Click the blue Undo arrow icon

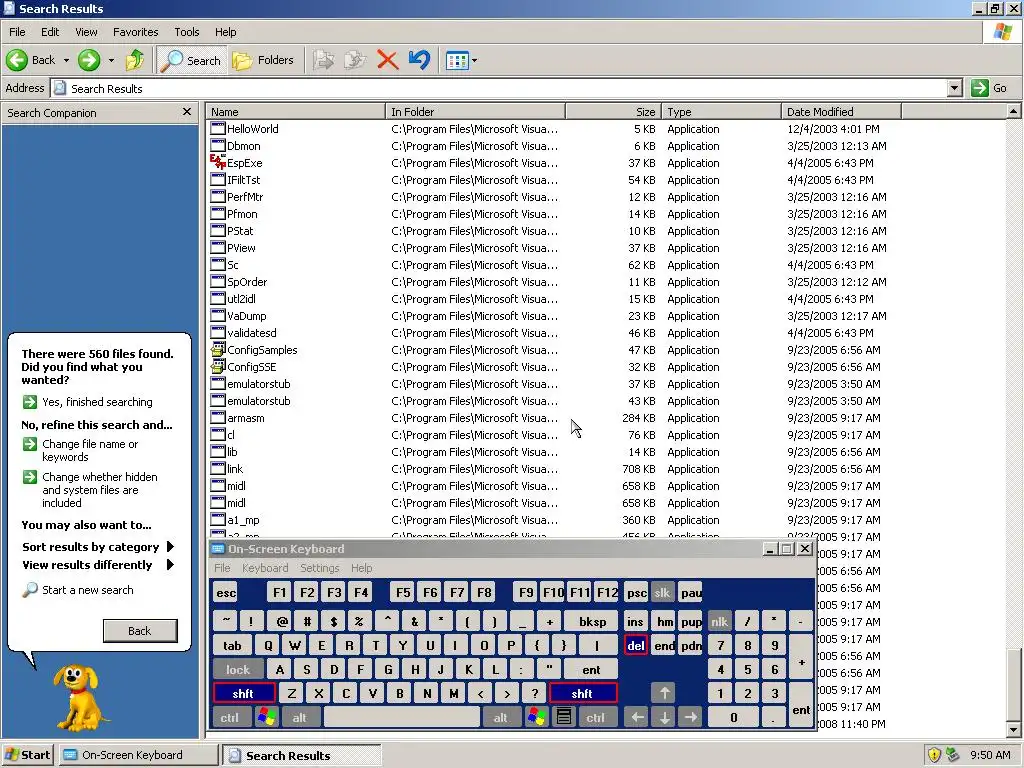pyautogui.click(x=419, y=60)
